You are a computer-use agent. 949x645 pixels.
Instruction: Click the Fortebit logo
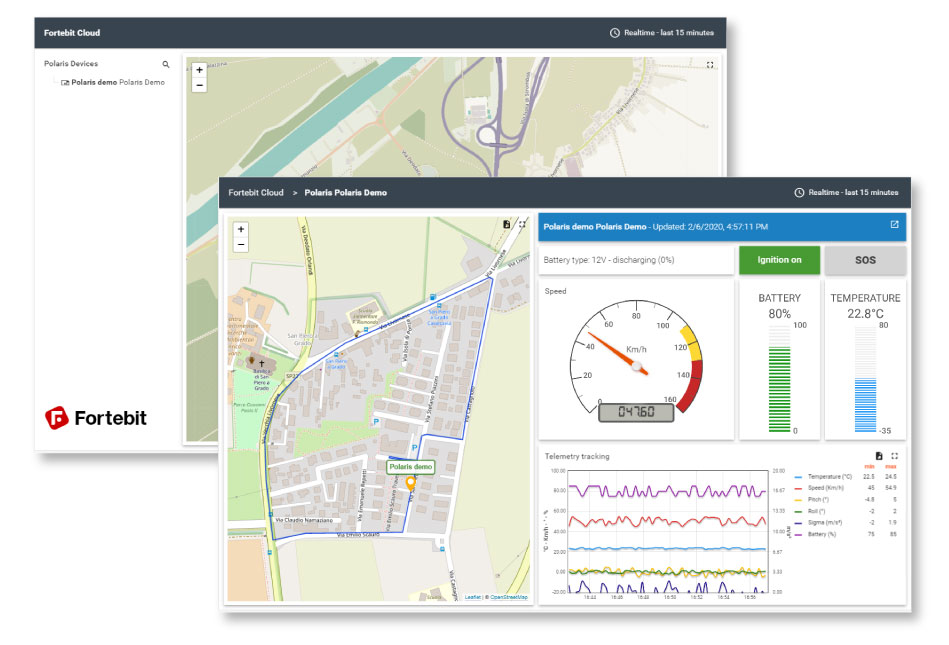tap(96, 417)
